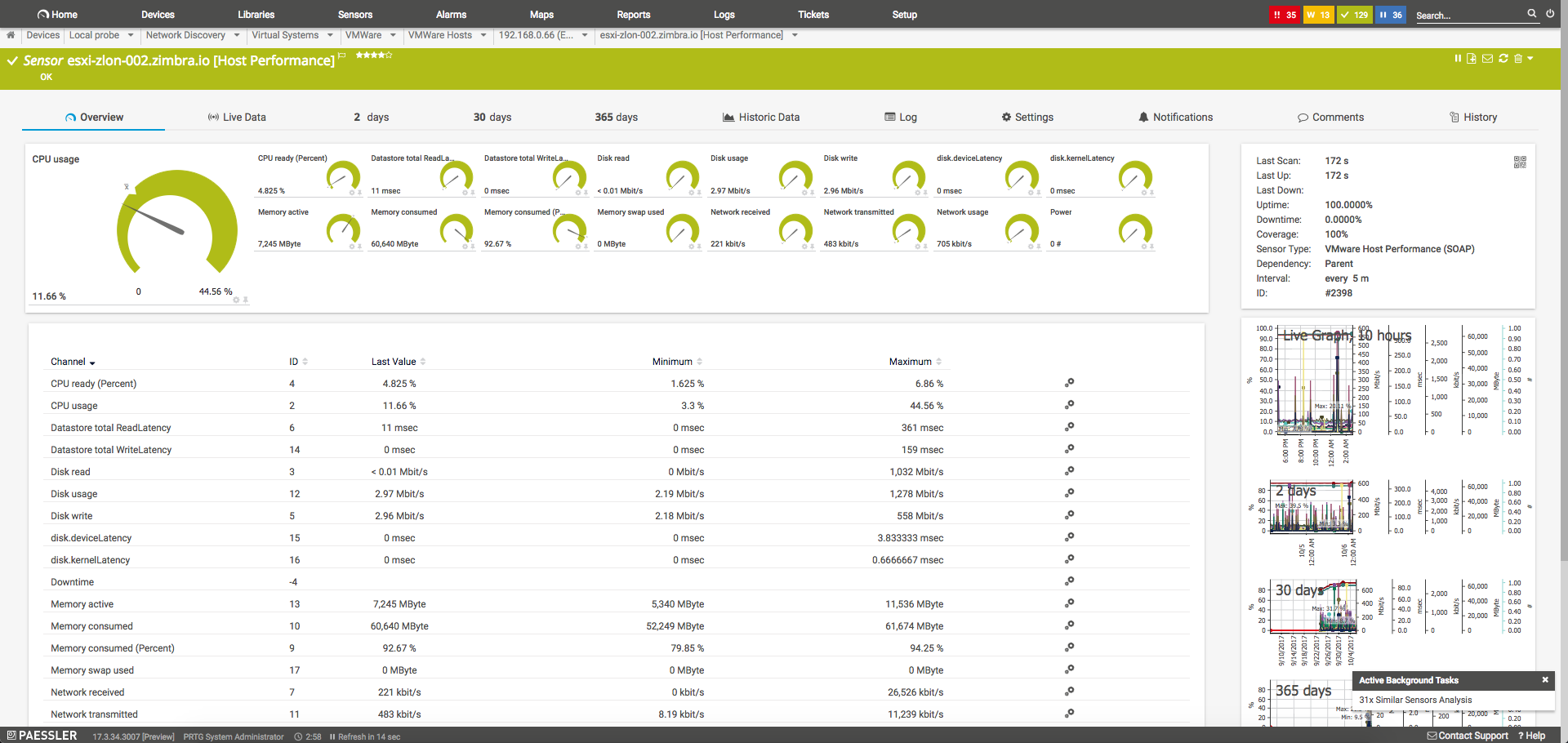Image resolution: width=1568 pixels, height=743 pixels.
Task: Click the scan now refresh icon
Action: (x=1503, y=59)
